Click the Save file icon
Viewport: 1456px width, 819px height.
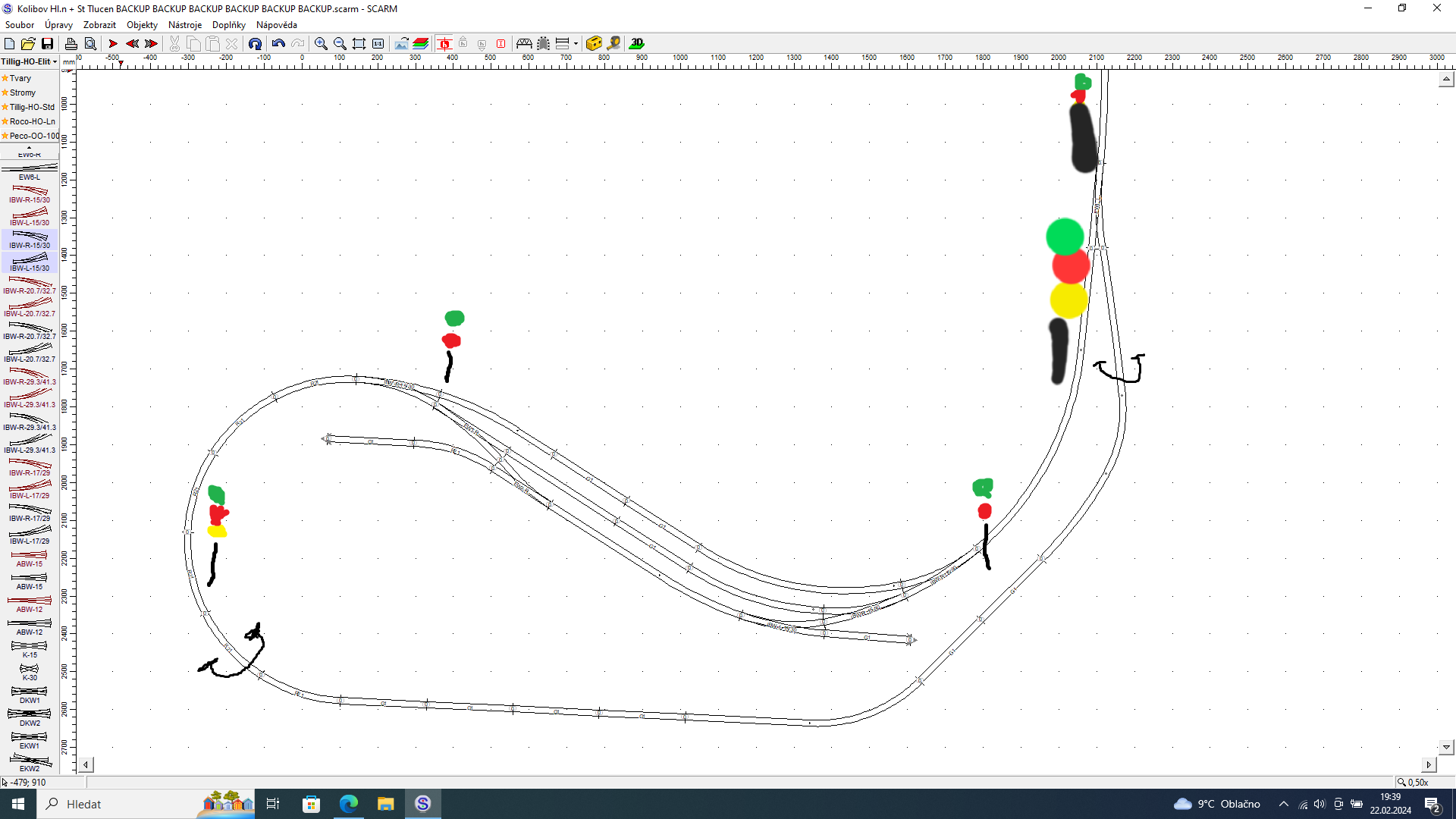click(47, 44)
